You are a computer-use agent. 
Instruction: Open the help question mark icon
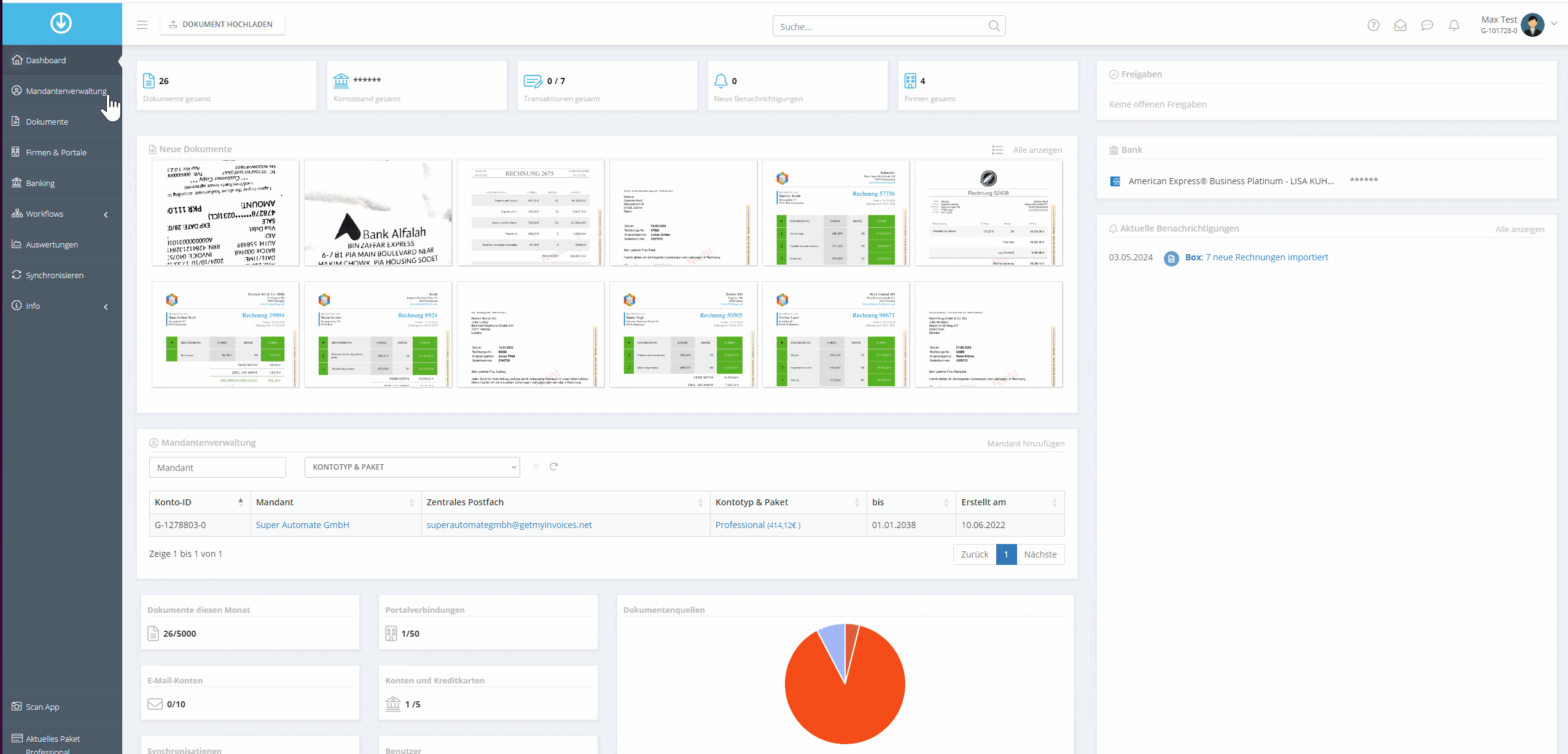[1373, 25]
